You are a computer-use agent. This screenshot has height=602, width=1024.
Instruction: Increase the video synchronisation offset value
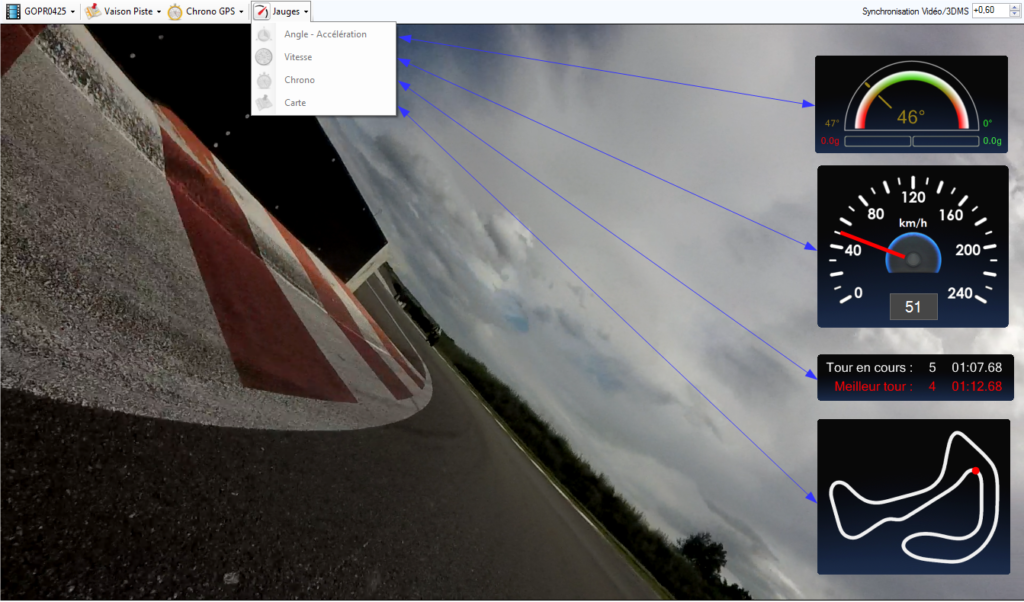1015,7
